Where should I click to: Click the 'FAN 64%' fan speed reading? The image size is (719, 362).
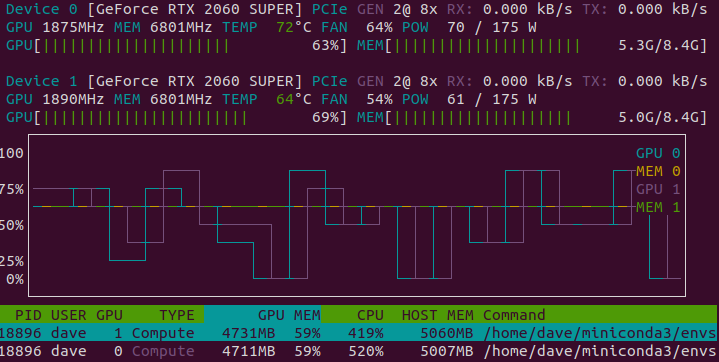[x=357, y=28]
